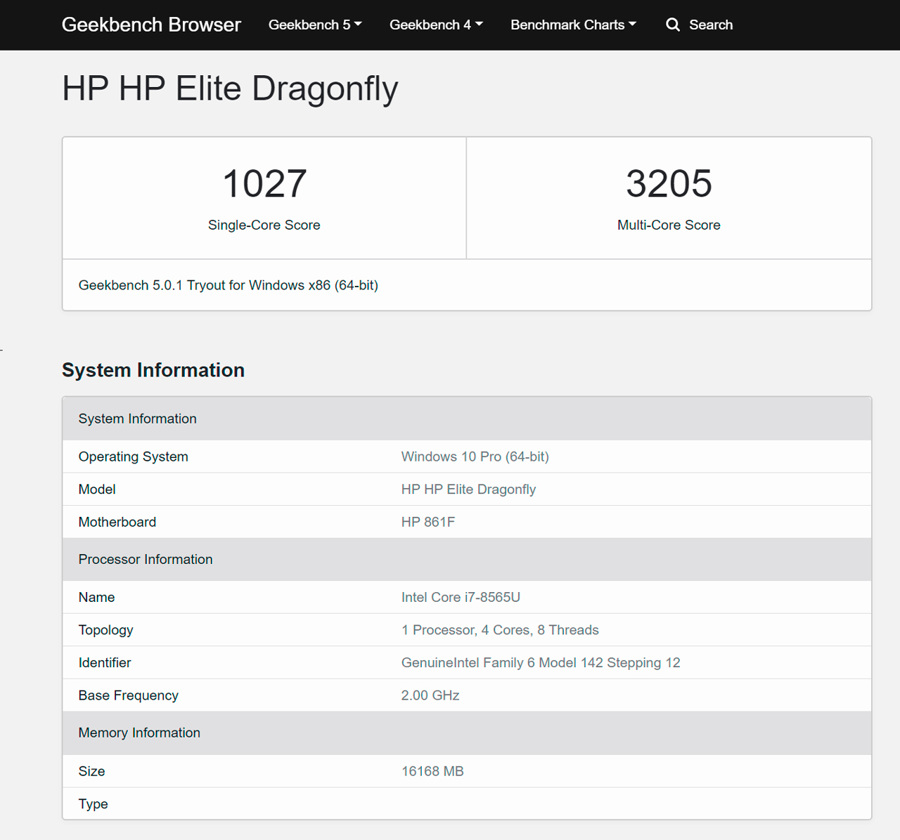Select the 2.00 GHz frequency value
Image resolution: width=900 pixels, height=840 pixels.
coord(430,695)
